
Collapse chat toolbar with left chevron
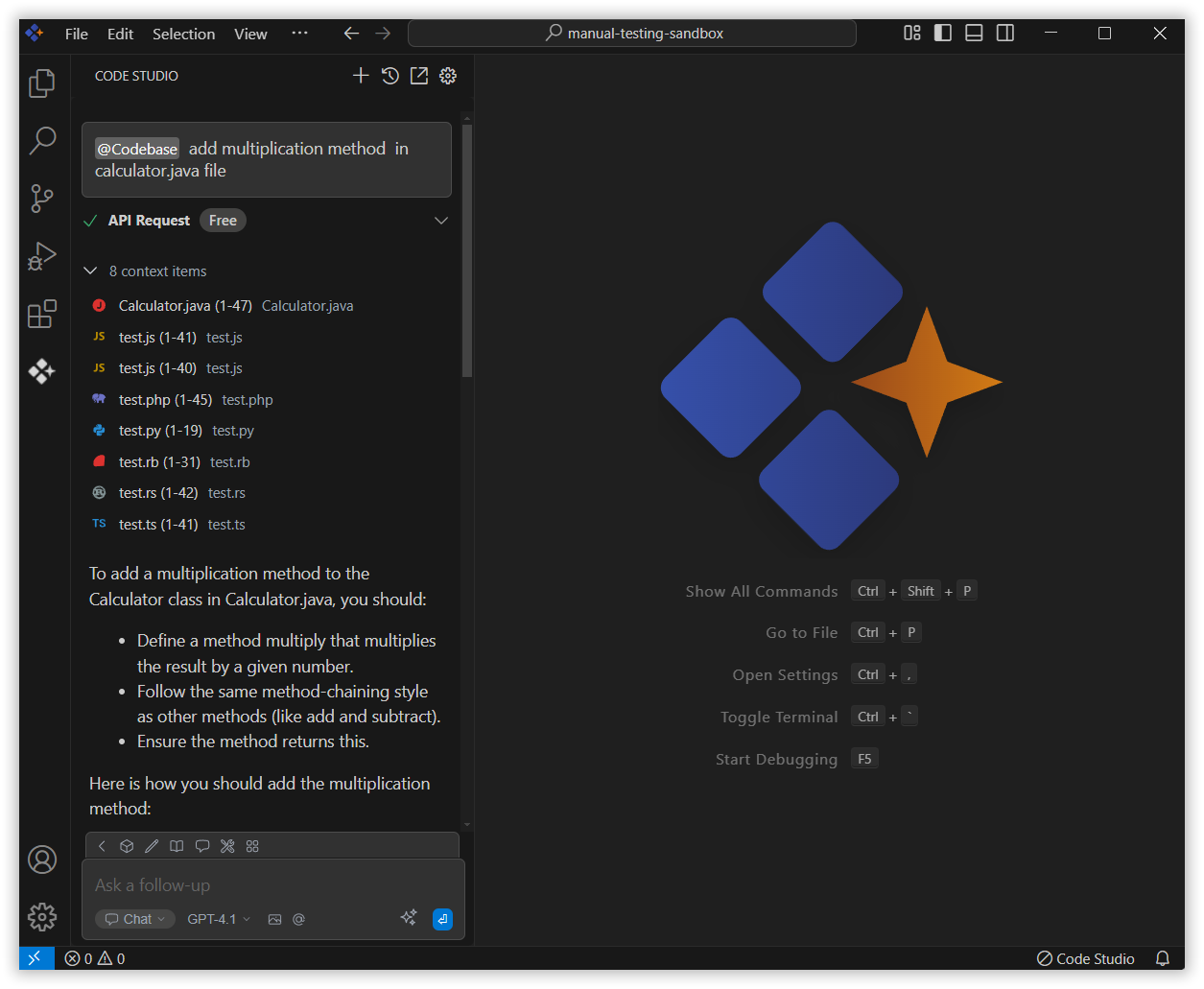click(x=102, y=846)
